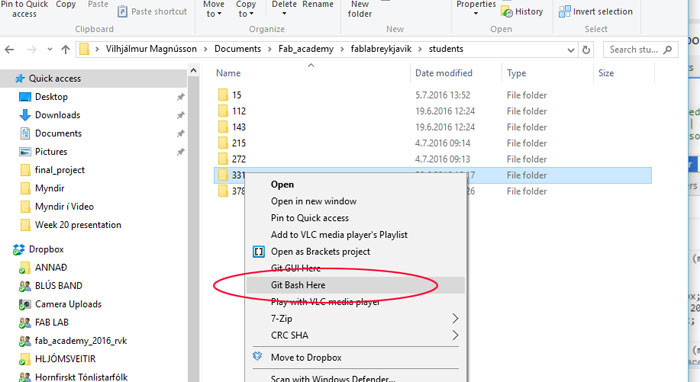The height and width of the screenshot is (382, 700).
Task: Click Invert selection icon
Action: coord(564,12)
